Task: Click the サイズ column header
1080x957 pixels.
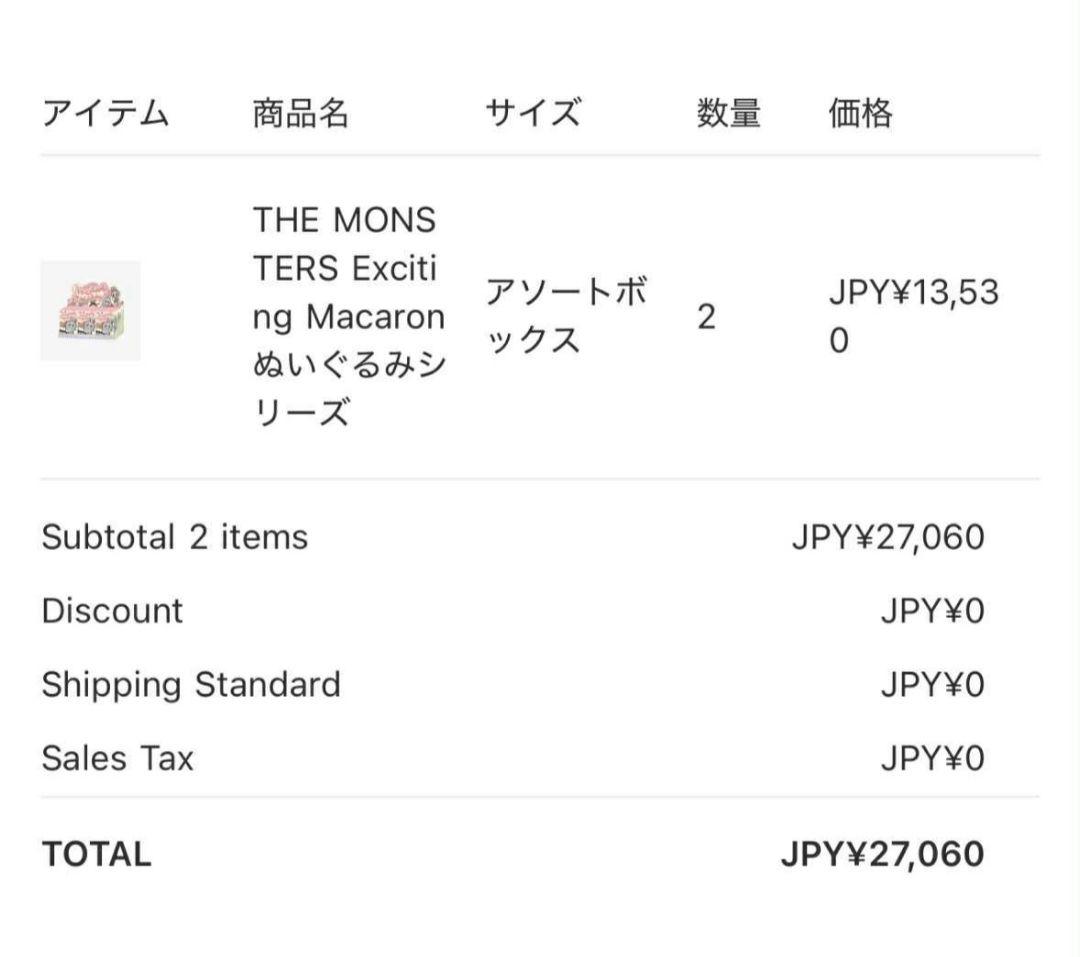Action: 532,114
